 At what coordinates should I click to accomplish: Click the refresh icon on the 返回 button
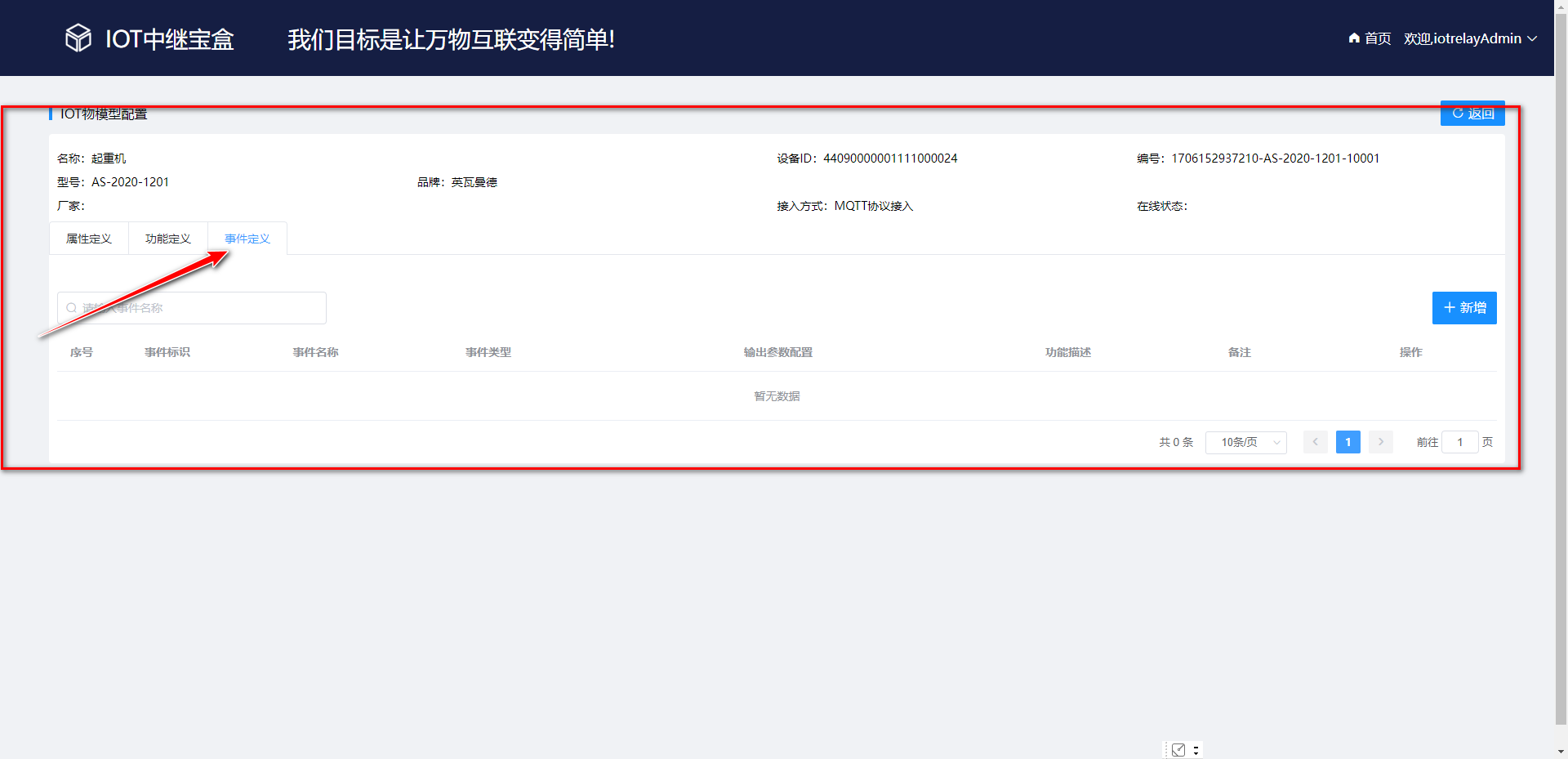[x=1459, y=113]
